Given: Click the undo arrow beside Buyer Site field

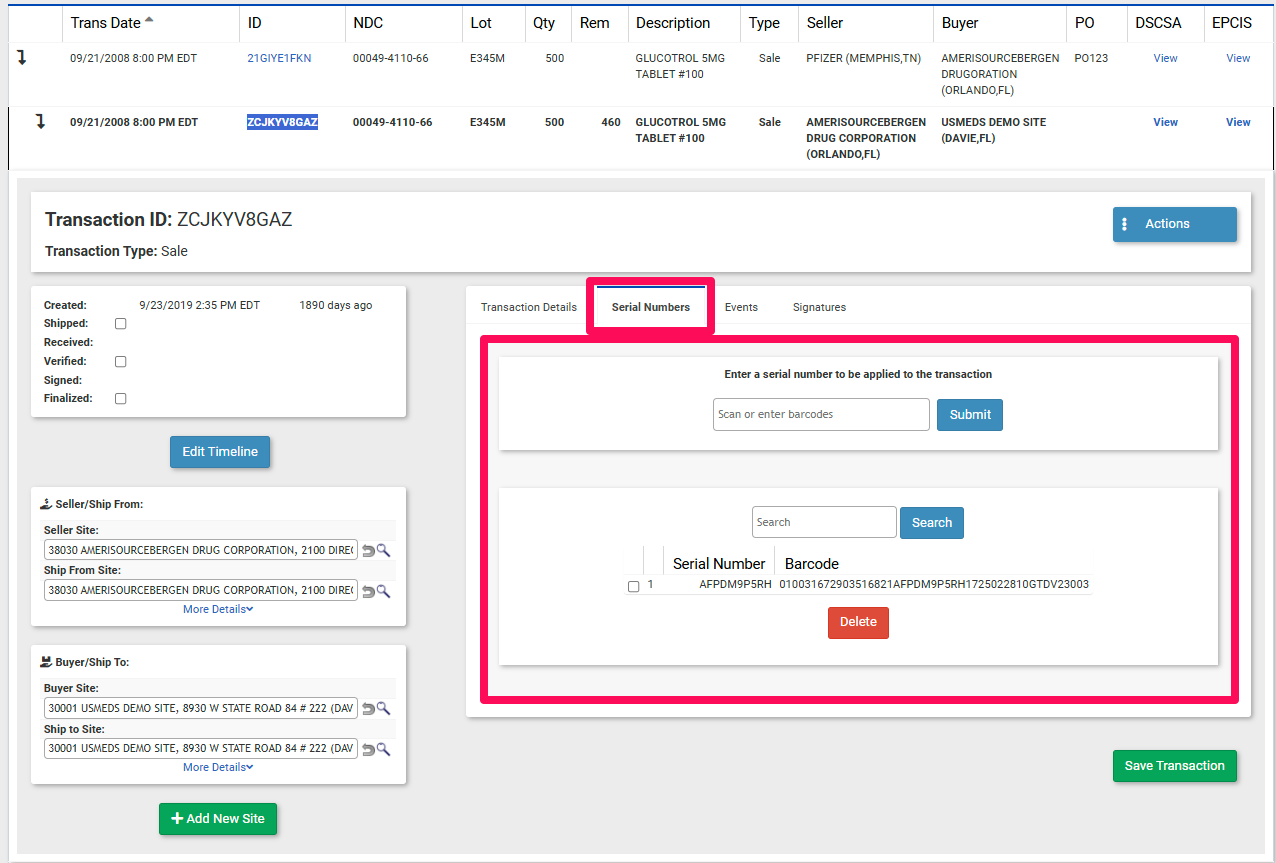Looking at the screenshot, I should [368, 708].
